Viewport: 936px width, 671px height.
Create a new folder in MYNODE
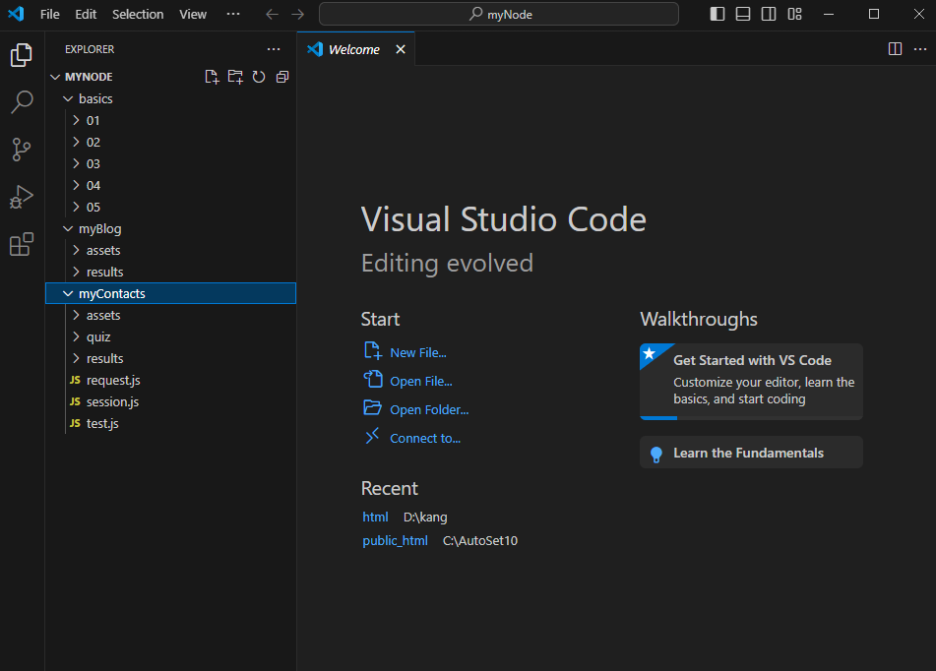click(x=235, y=77)
